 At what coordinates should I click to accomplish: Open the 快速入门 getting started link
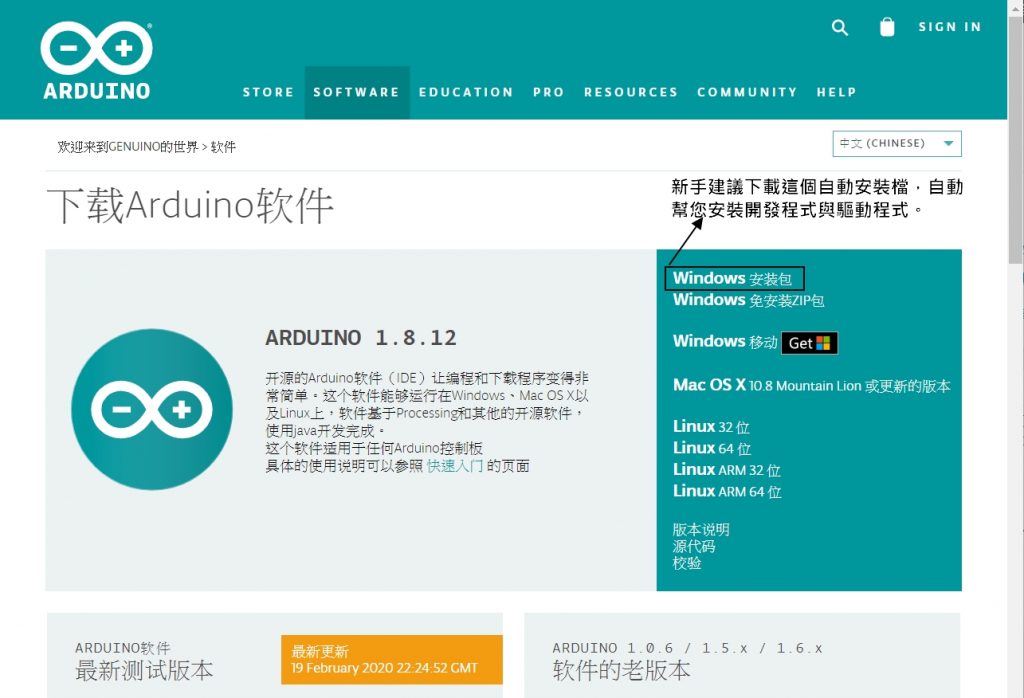[455, 466]
